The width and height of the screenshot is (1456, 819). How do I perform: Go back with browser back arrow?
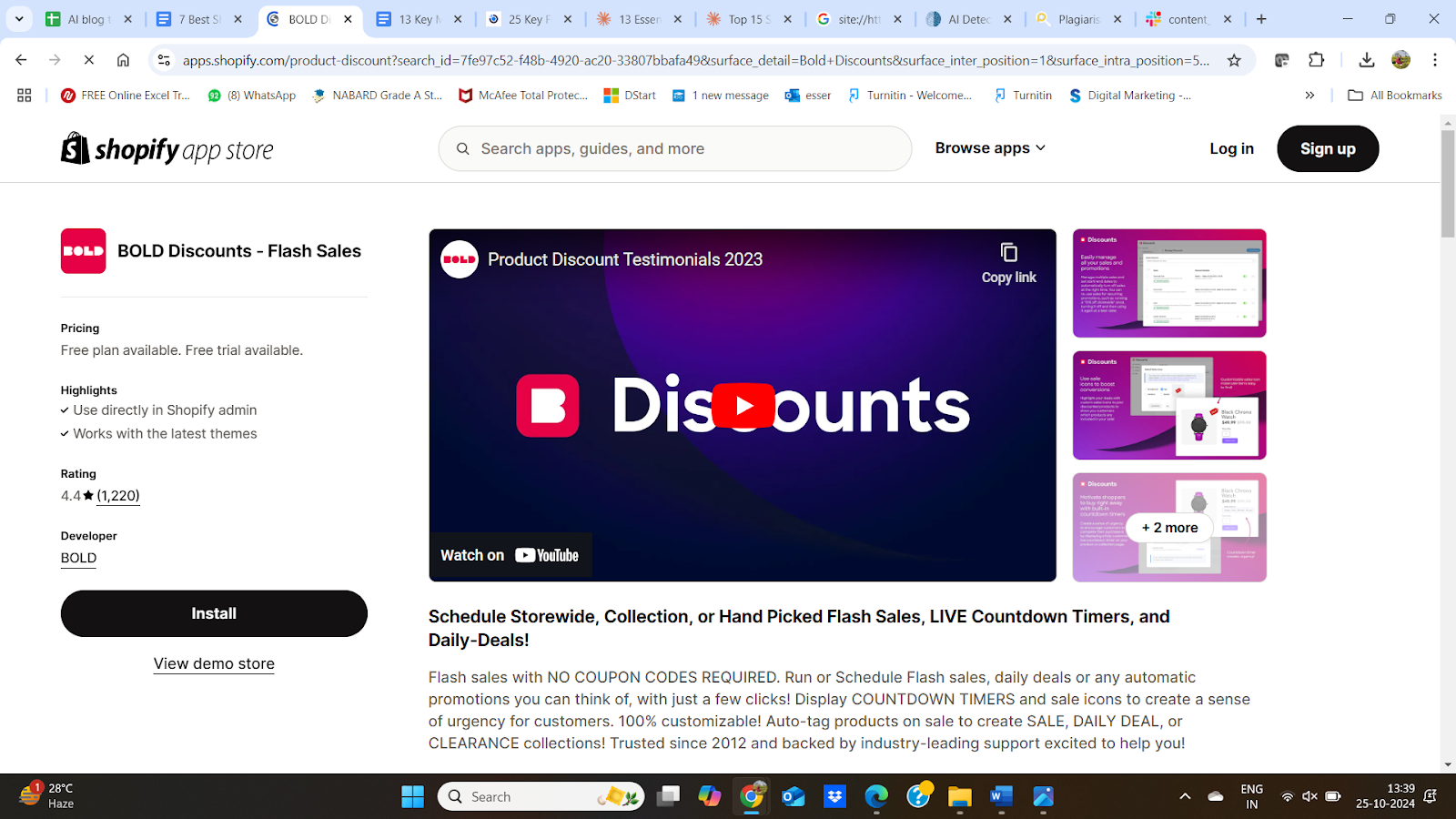click(21, 60)
